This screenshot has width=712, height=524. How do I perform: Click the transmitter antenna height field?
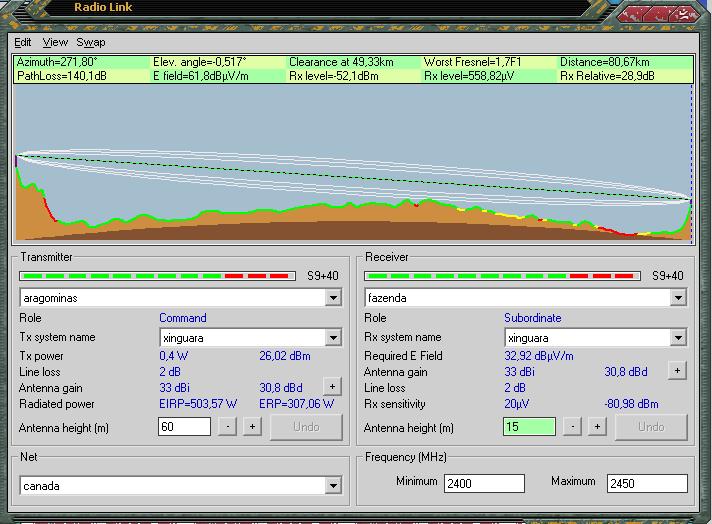coord(184,427)
